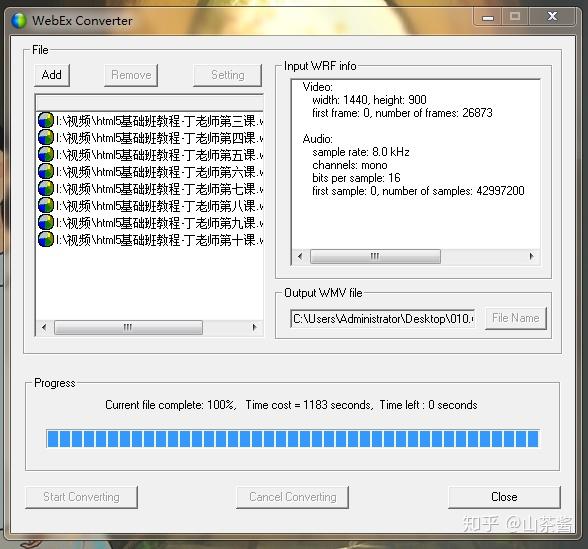Click the 'bits per sample: 16' line
The height and width of the screenshot is (549, 588).
(356, 178)
